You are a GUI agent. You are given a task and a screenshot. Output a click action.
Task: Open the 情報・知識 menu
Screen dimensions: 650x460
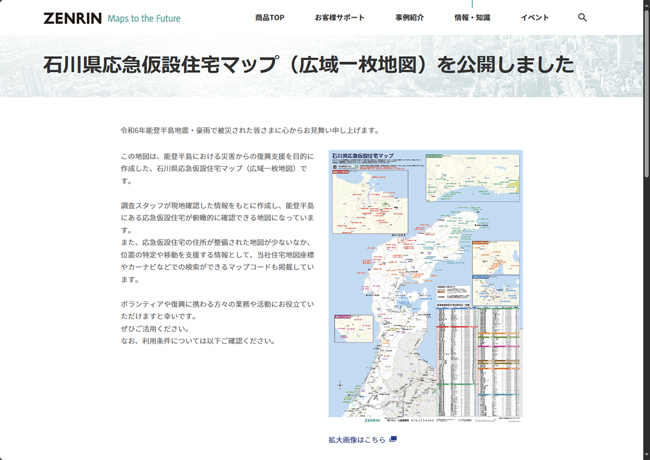(x=472, y=17)
